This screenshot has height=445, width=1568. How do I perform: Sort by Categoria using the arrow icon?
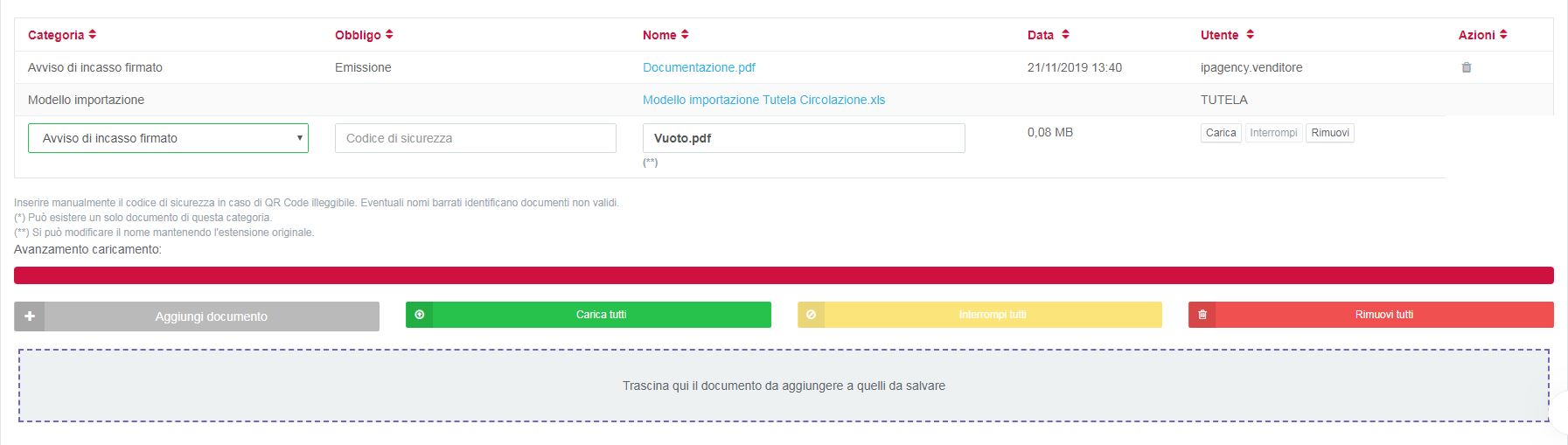(93, 35)
